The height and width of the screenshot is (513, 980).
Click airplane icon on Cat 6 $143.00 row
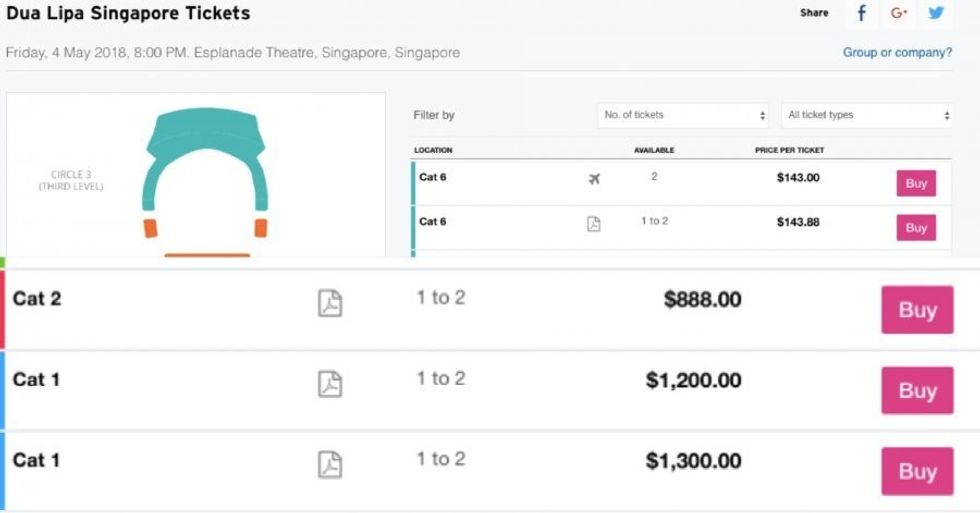pos(594,179)
